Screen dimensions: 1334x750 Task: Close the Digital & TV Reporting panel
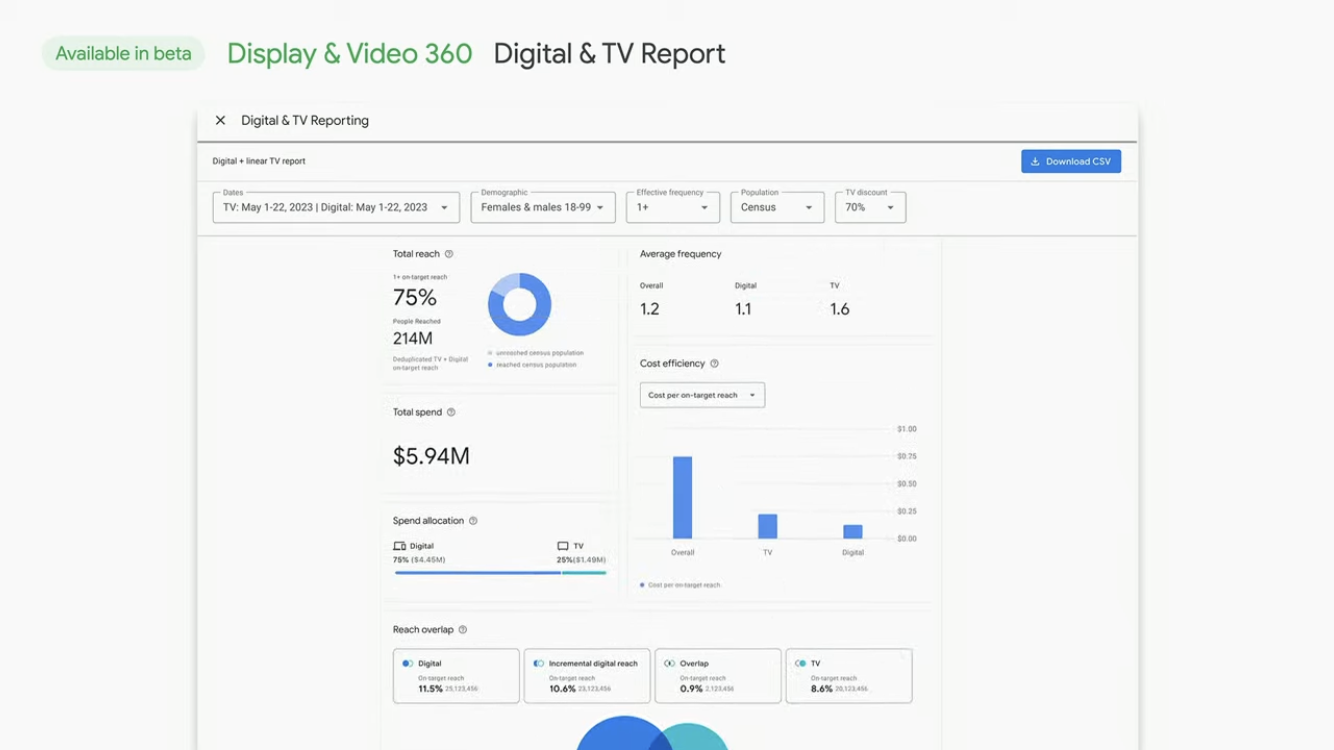220,120
